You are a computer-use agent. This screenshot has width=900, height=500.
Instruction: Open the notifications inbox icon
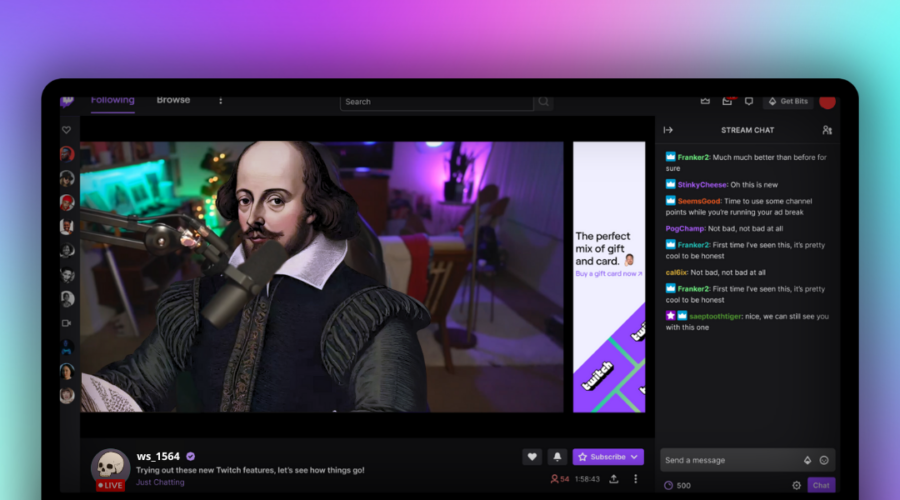pos(727,101)
